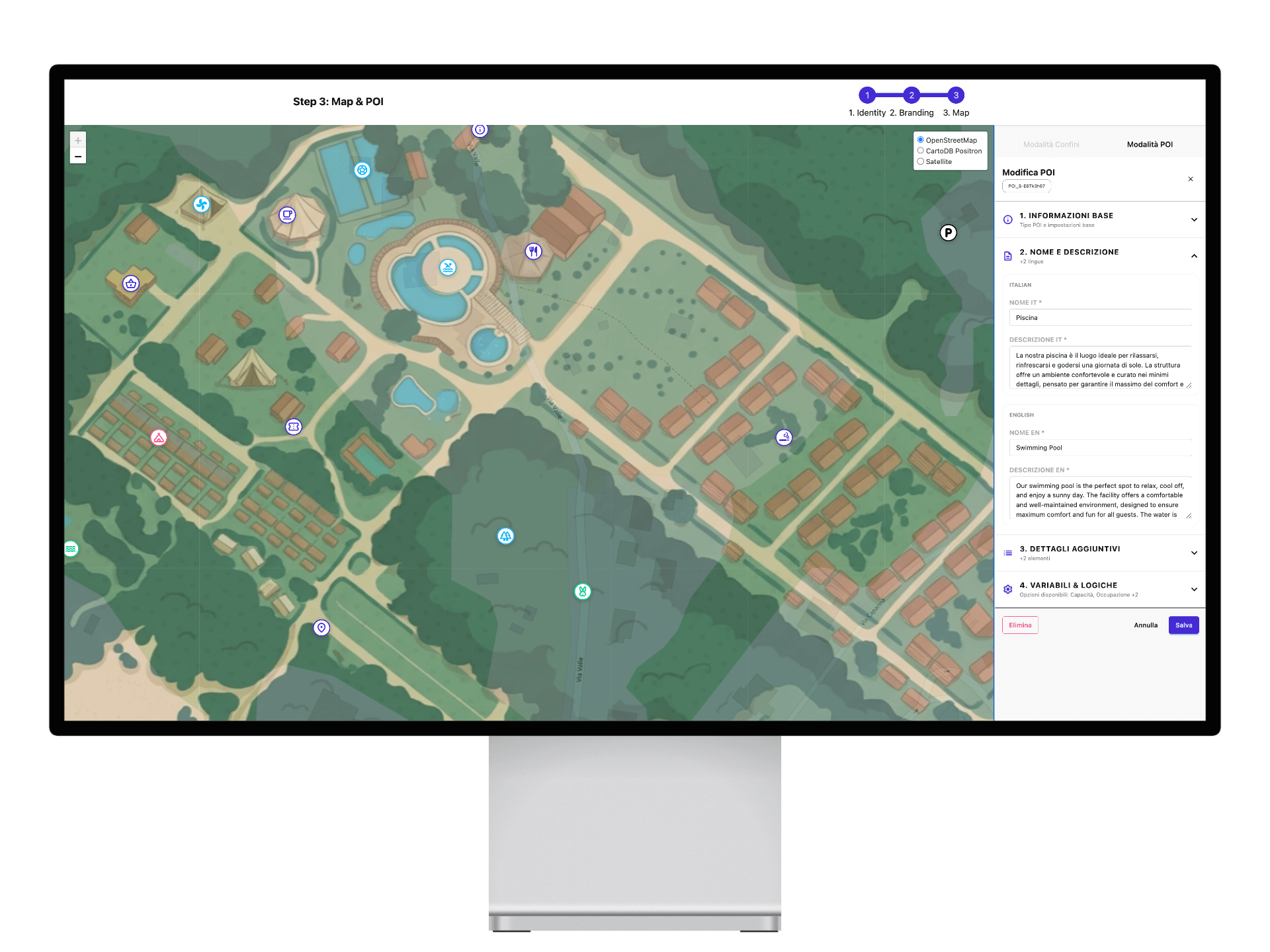1270x952 pixels.
Task: Click the 'ENGLISH' language label
Action: pos(1021,415)
